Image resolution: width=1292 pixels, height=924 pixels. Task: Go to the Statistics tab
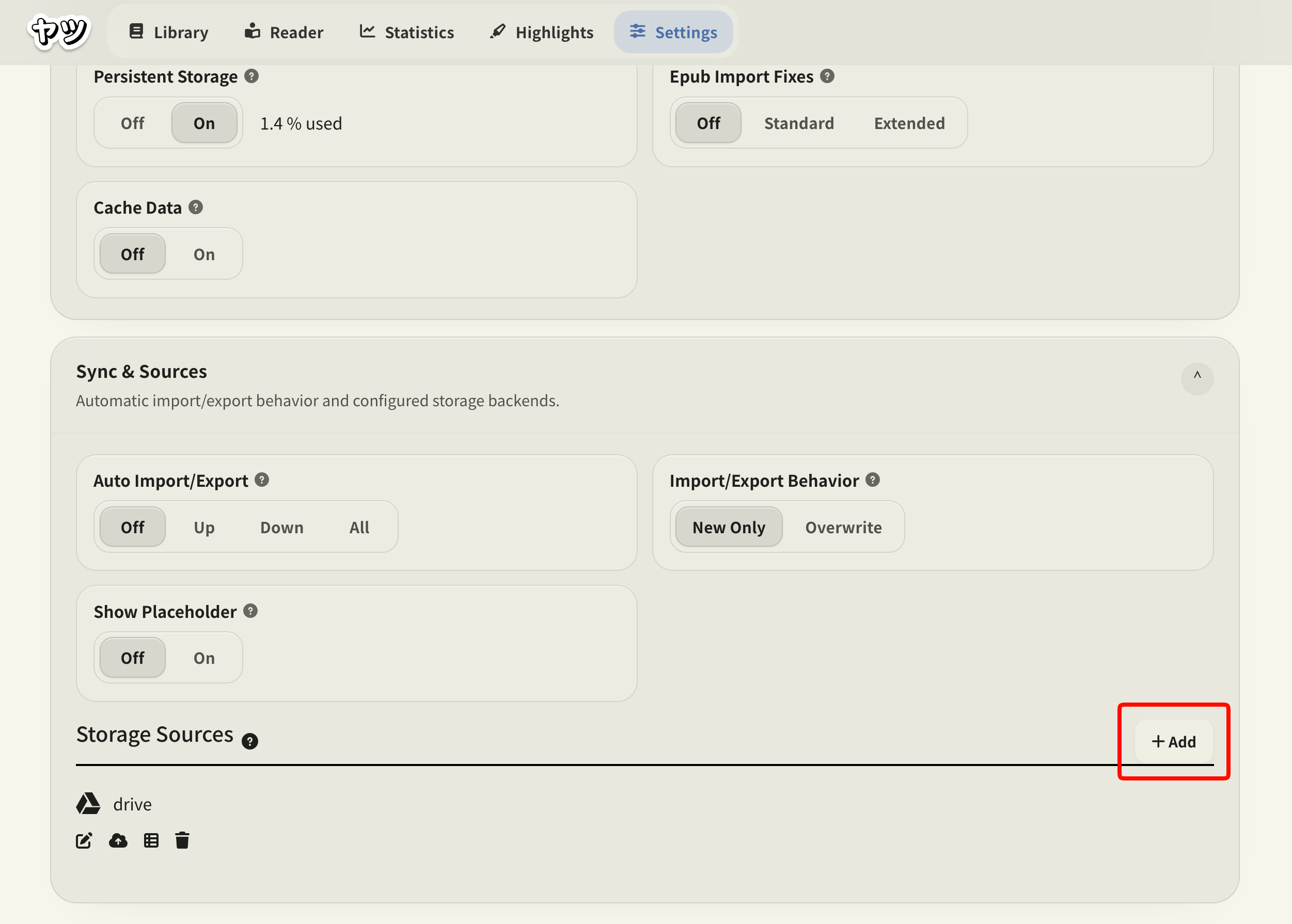click(x=407, y=33)
